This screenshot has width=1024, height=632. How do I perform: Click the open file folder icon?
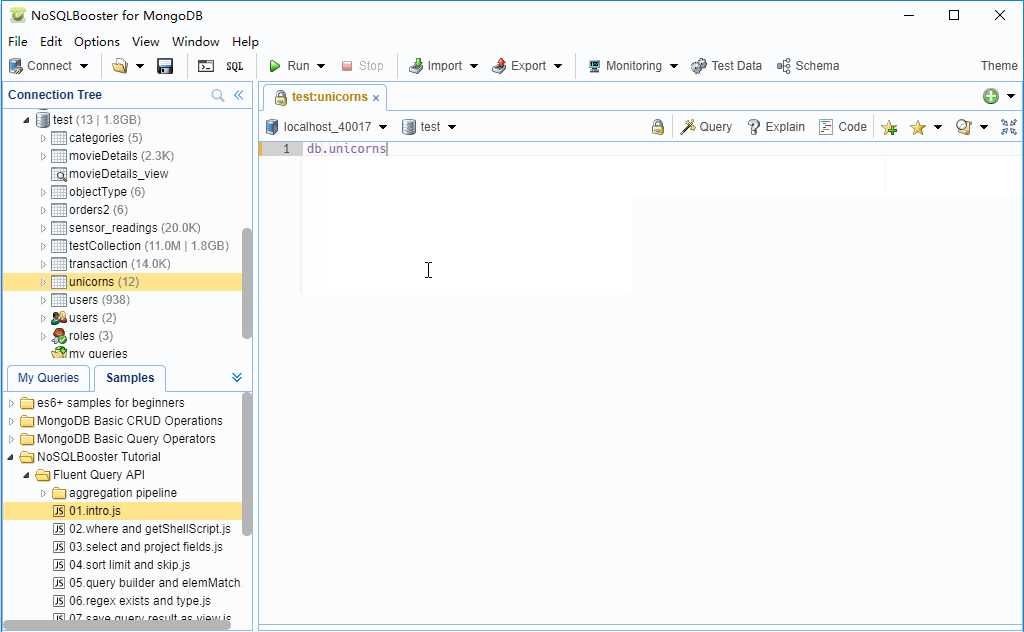pyautogui.click(x=120, y=66)
